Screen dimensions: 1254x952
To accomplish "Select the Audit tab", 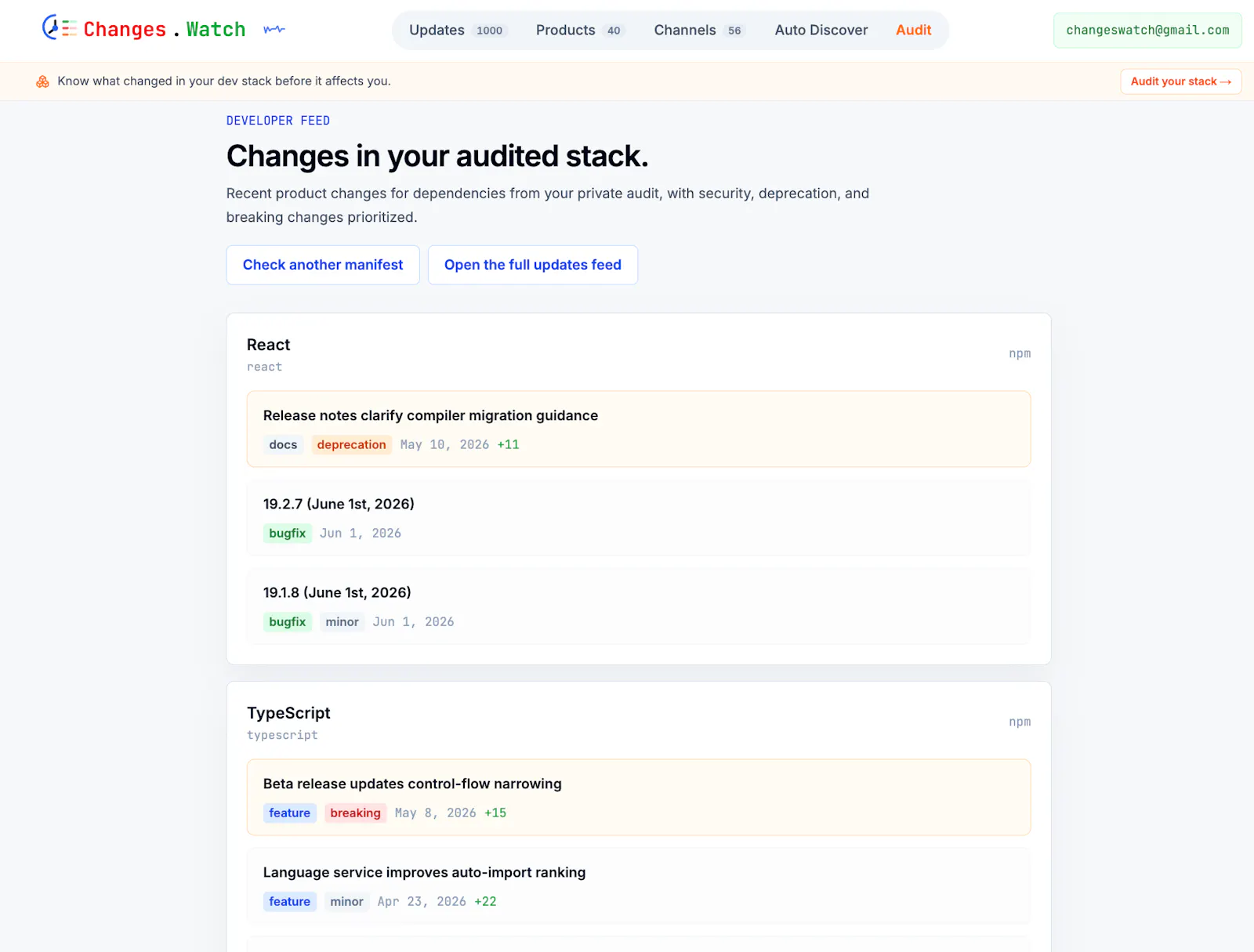I will (x=913, y=30).
